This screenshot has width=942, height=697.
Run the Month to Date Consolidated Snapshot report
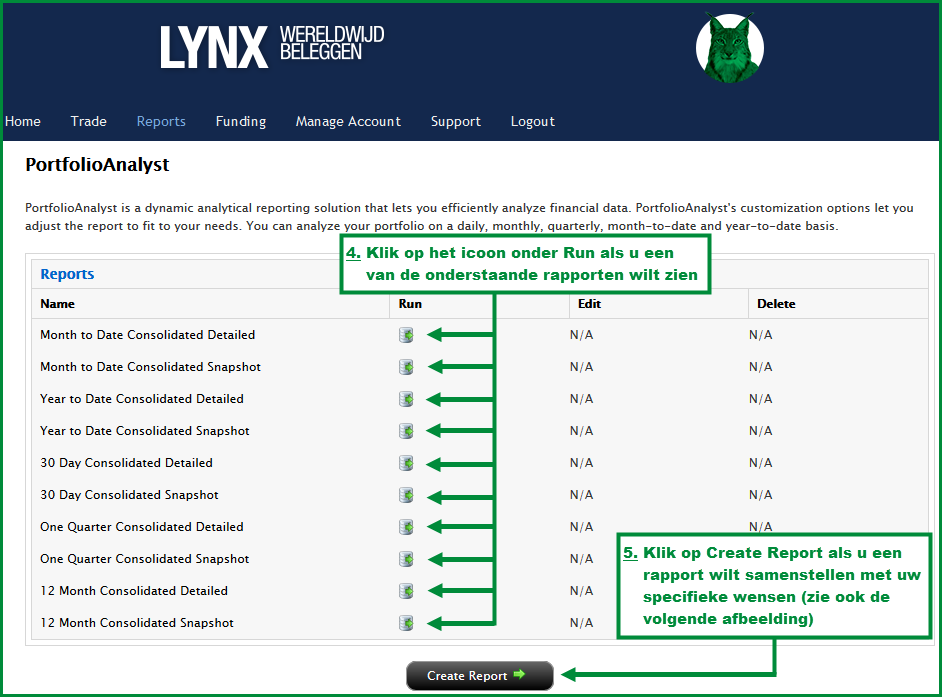pos(407,367)
